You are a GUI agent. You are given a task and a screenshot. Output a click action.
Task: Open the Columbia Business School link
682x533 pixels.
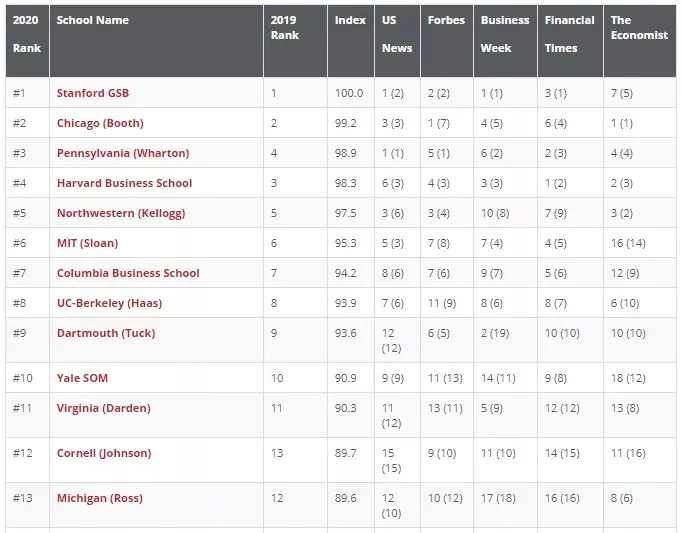pos(128,273)
